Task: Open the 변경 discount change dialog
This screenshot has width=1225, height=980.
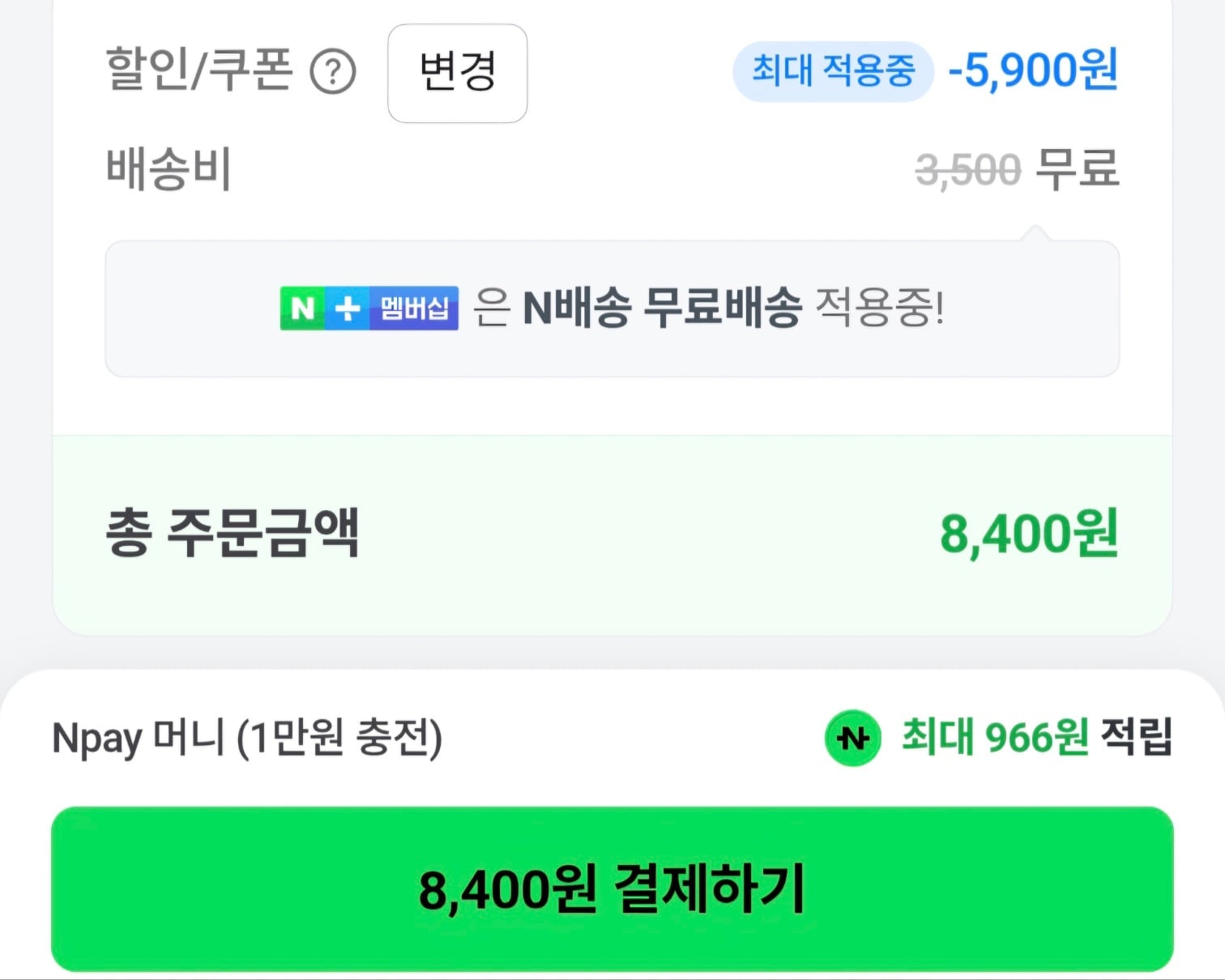Action: point(457,74)
